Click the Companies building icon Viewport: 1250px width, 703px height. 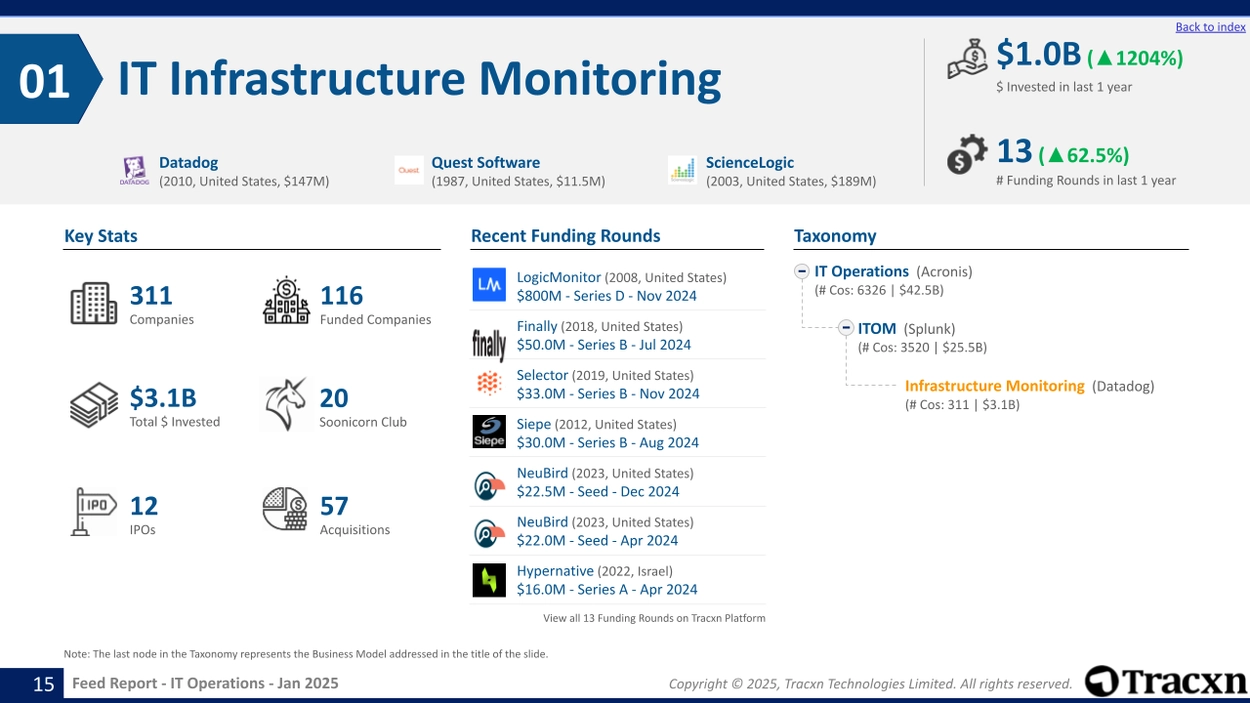tap(94, 303)
